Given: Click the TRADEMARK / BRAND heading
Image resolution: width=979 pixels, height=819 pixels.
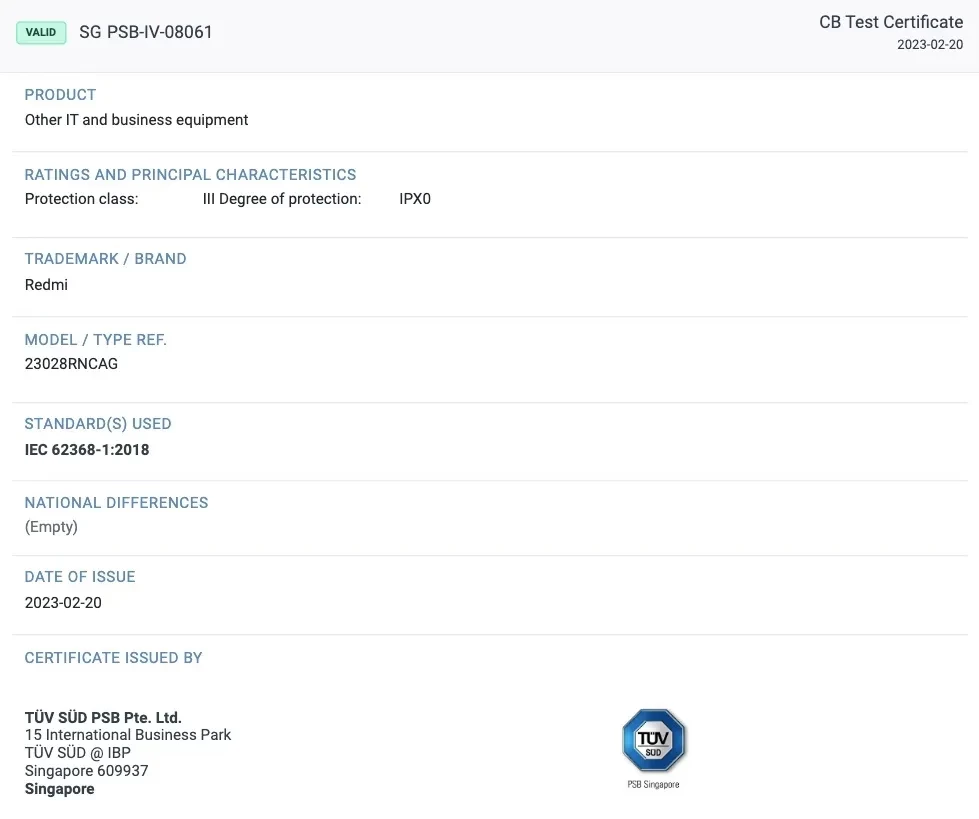Looking at the screenshot, I should [105, 259].
